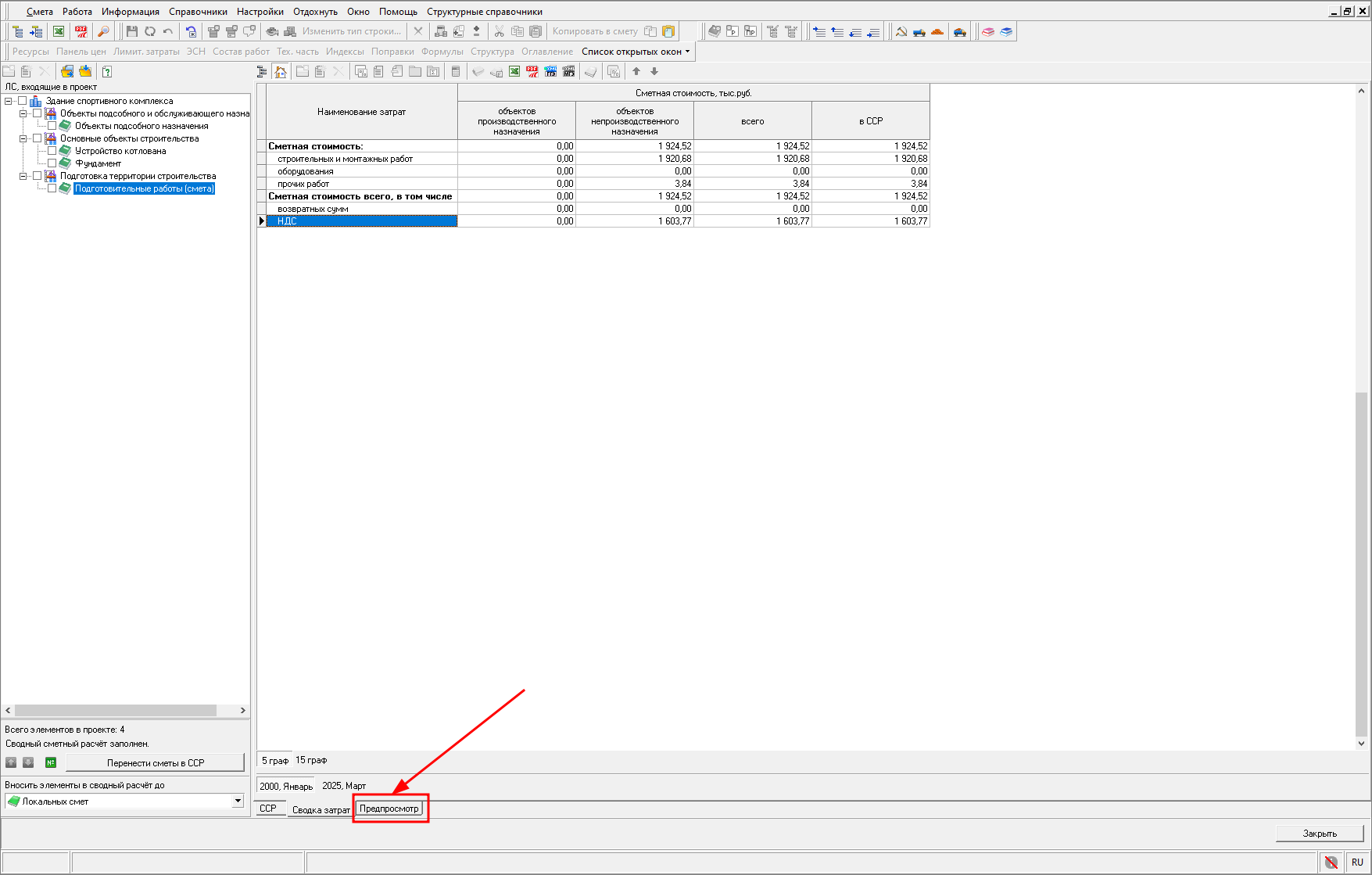Click the tree structure icon in table toolbar
The image size is (1372, 875).
coord(262,71)
